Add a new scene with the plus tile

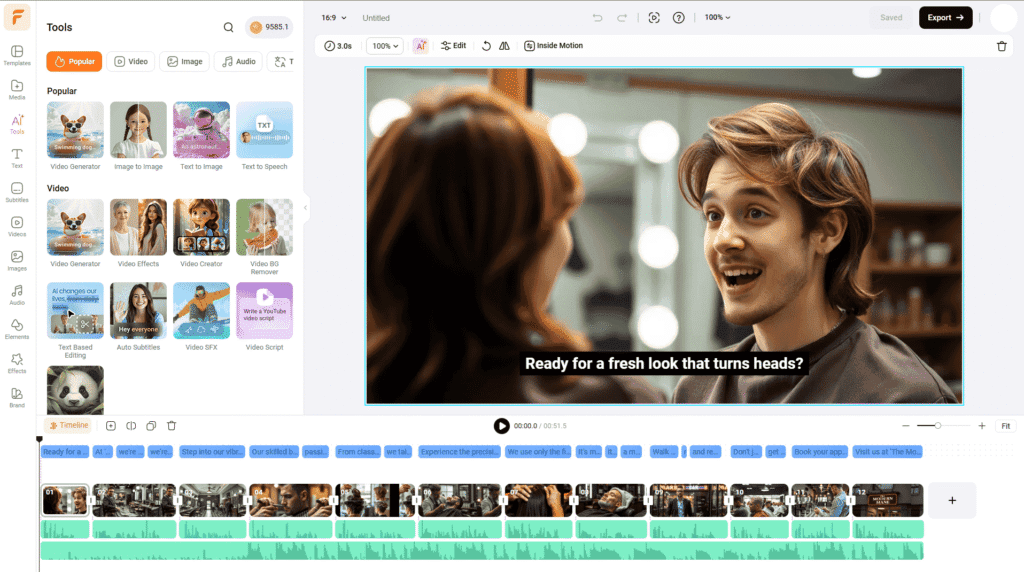[952, 501]
